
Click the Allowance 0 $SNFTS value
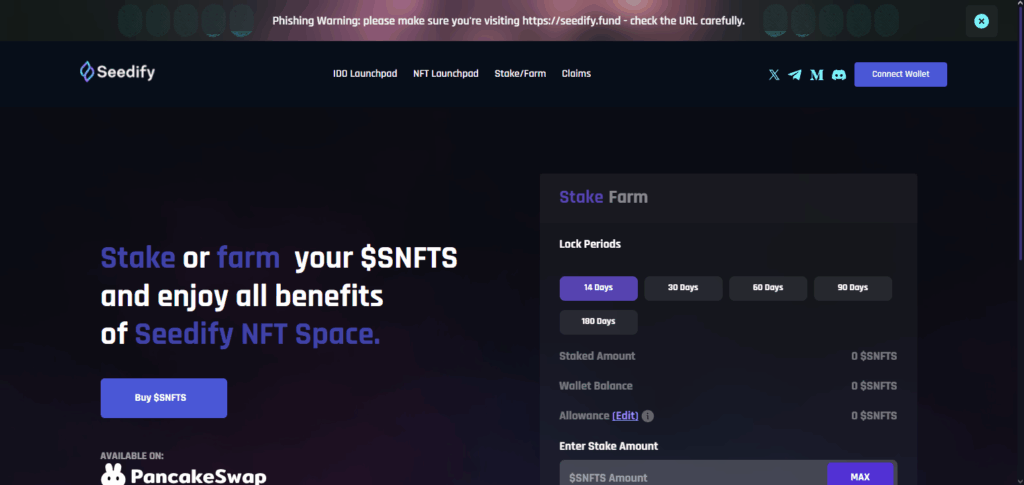(x=874, y=416)
